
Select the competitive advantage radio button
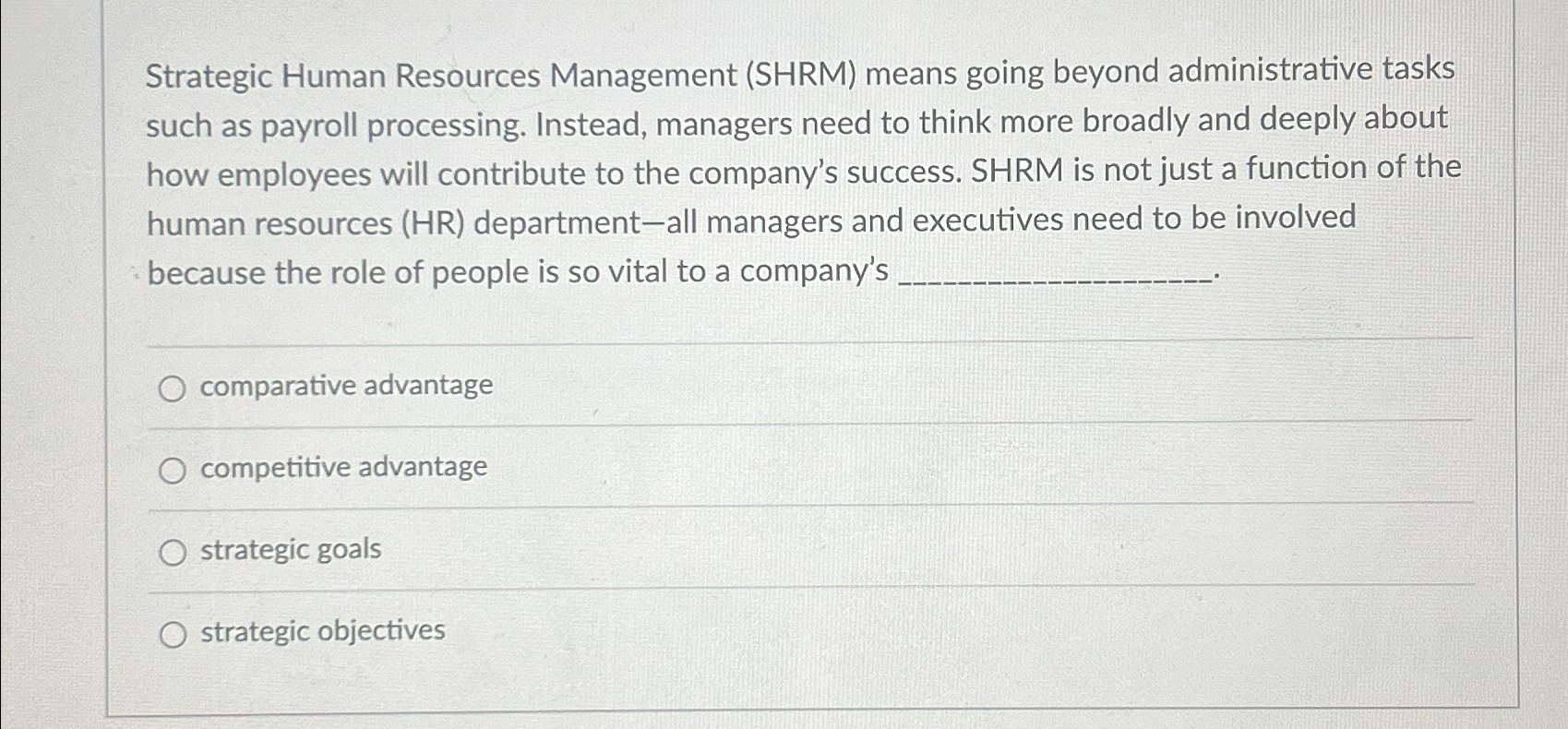tap(172, 471)
